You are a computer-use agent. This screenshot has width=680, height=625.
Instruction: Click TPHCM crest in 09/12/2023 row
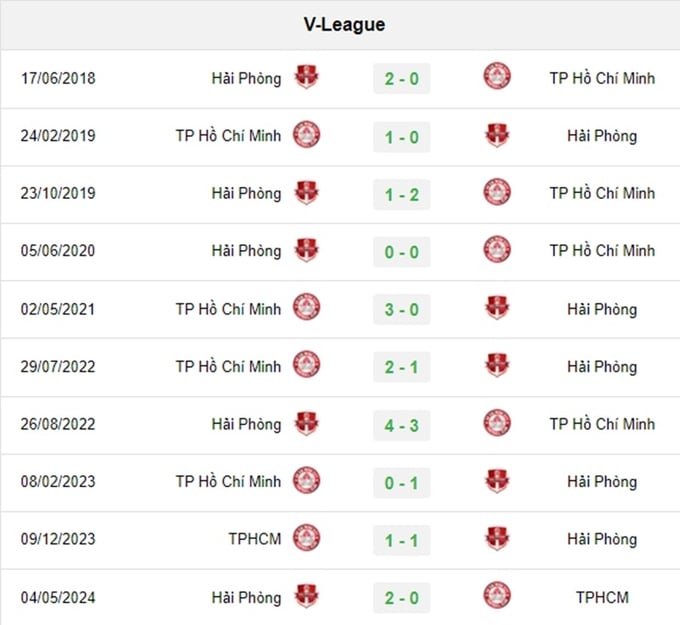coord(306,538)
